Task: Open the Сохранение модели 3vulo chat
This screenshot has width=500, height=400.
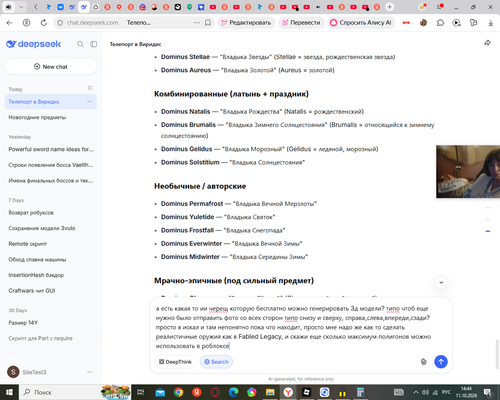Action: pos(51,228)
